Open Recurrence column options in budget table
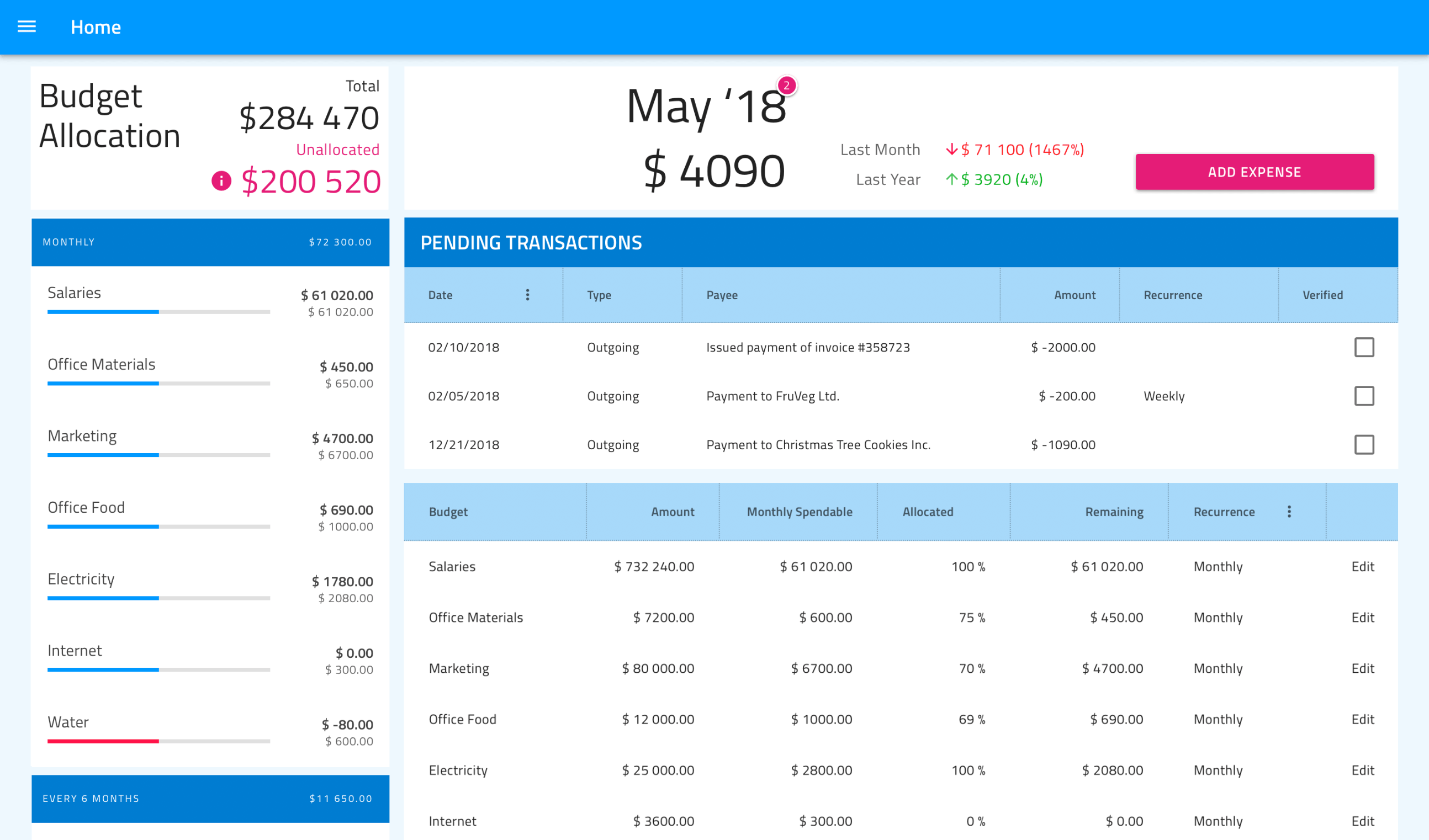This screenshot has width=1429, height=840. pyautogui.click(x=1289, y=512)
